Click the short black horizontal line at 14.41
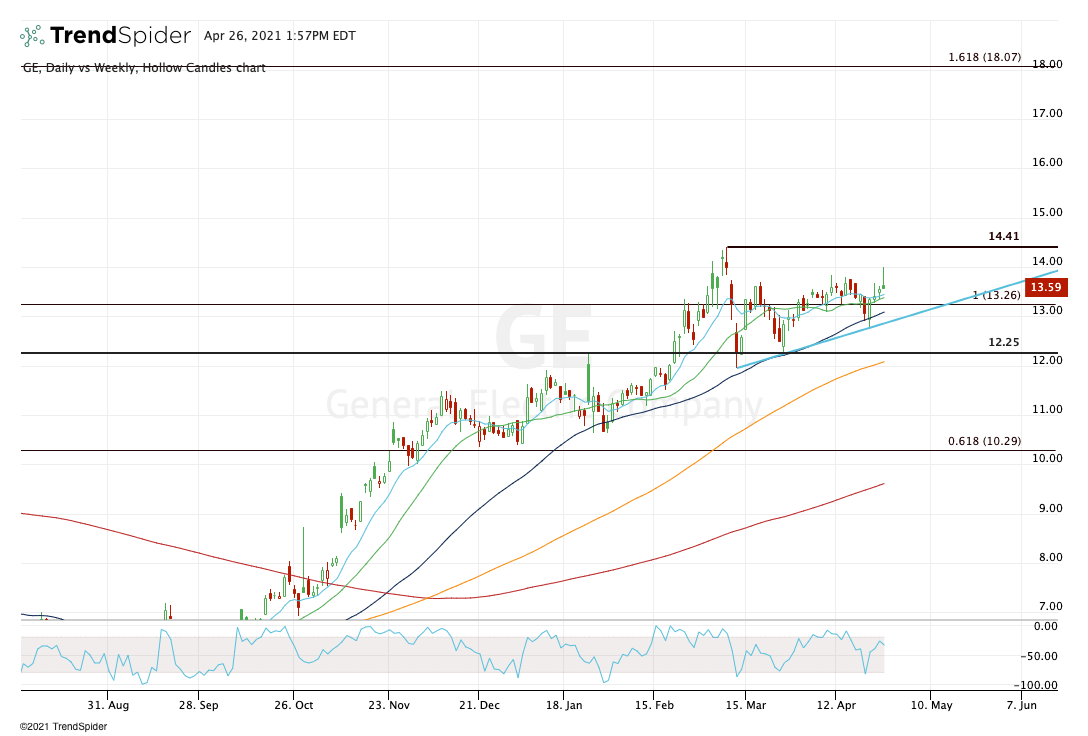Screen dimensions: 1088x736 (892, 247)
